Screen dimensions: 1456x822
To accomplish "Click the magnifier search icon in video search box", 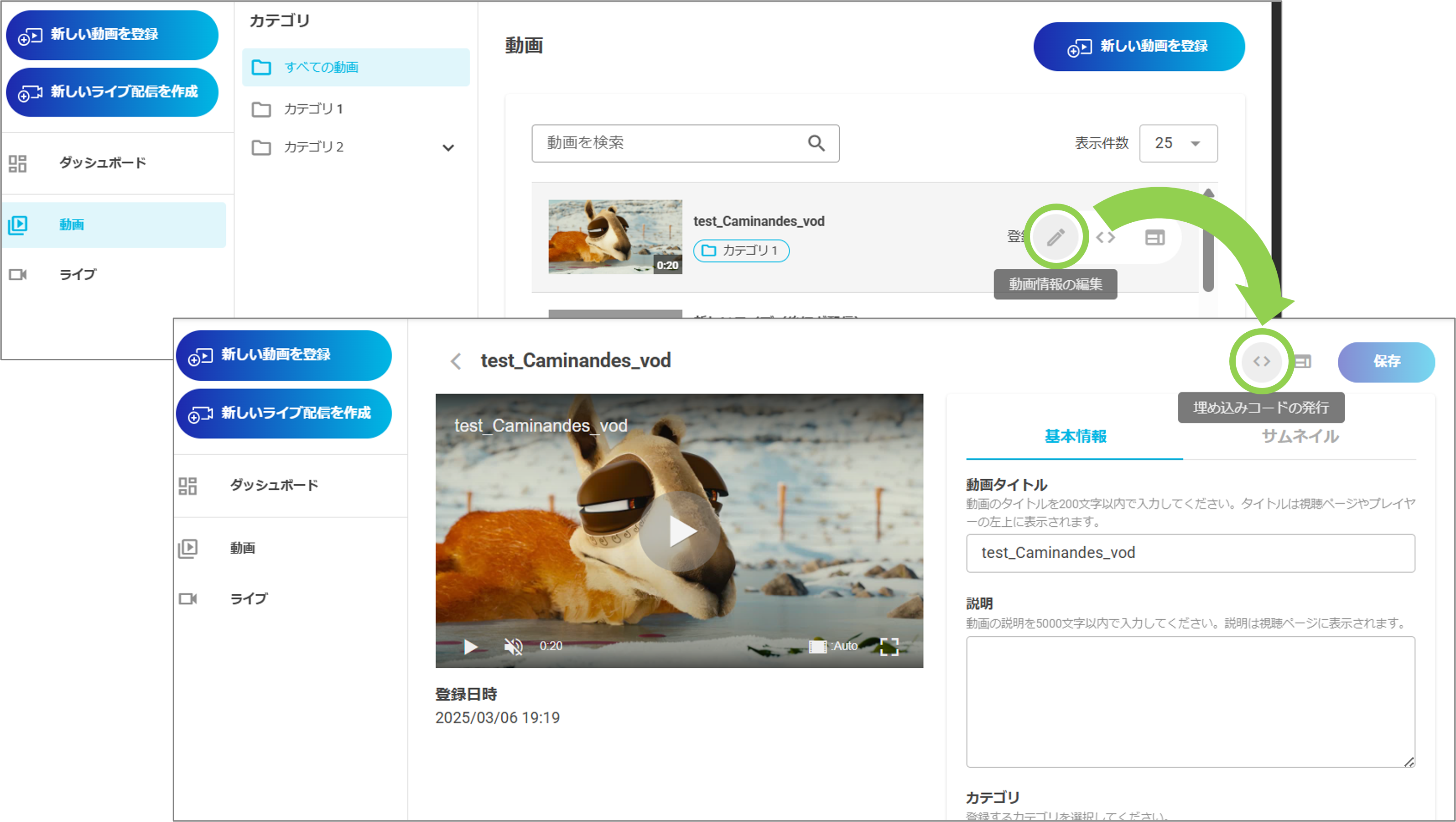I will click(x=816, y=143).
